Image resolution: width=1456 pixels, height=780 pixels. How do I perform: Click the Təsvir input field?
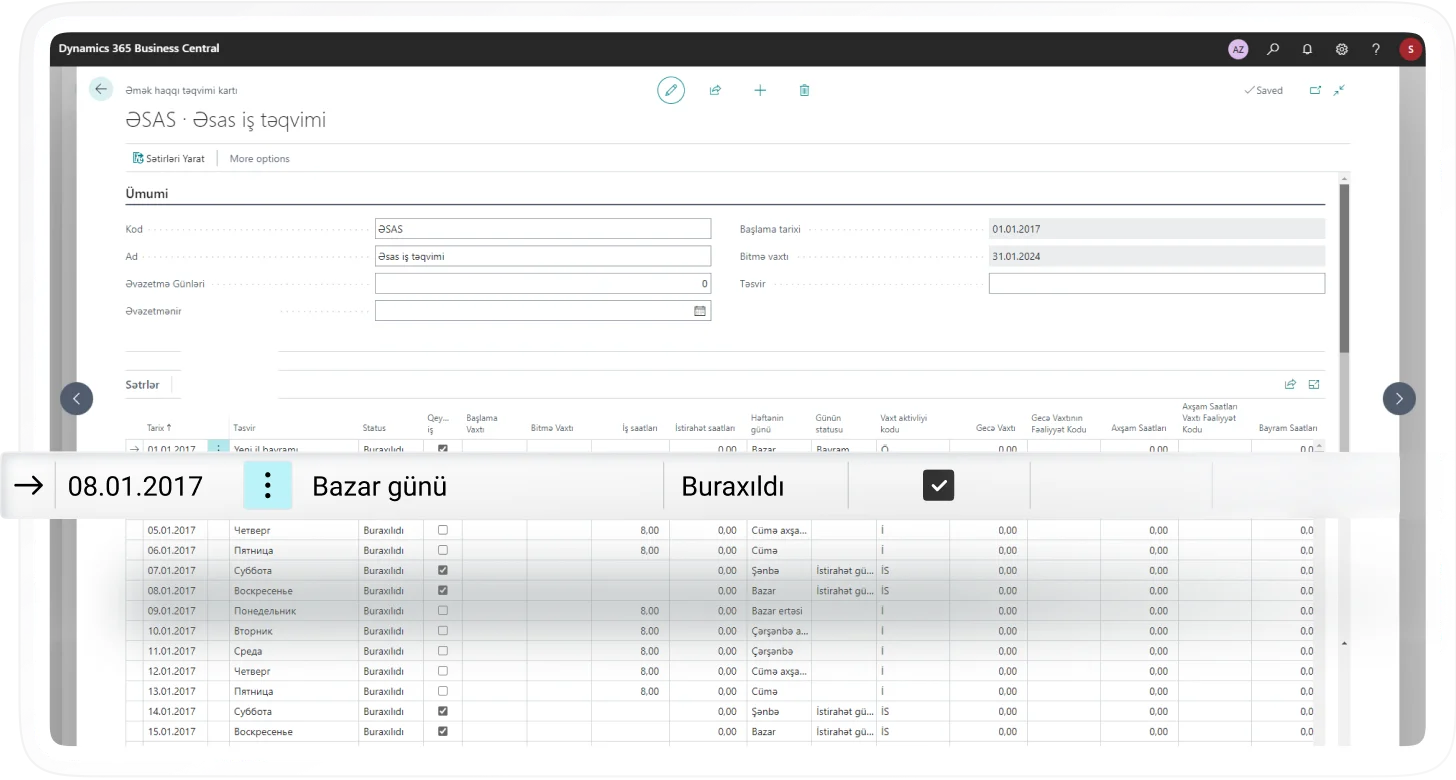pyautogui.click(x=1156, y=284)
